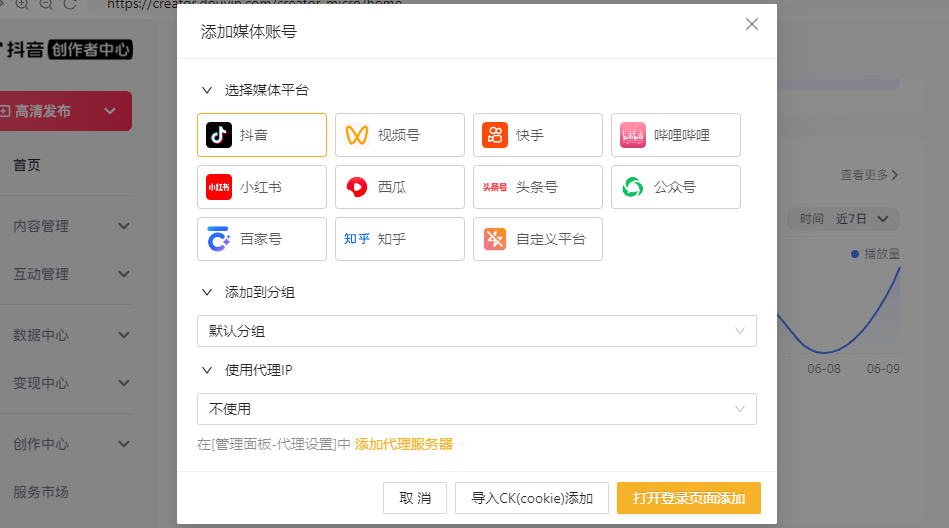This screenshot has height=528, width=949.
Task: Click the 取消 cancel button
Action: 415,498
